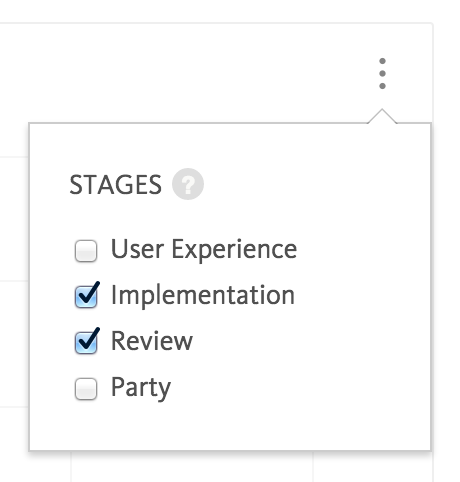Enable the User Experience checkbox
The height and width of the screenshot is (482, 460).
(86, 251)
